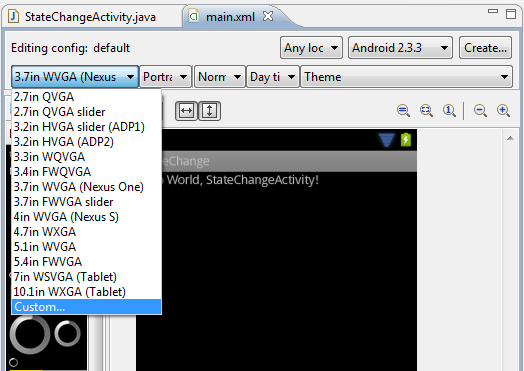Click the canvas scrollbar up arrow
Viewport: 524px width, 371px height.
510,138
